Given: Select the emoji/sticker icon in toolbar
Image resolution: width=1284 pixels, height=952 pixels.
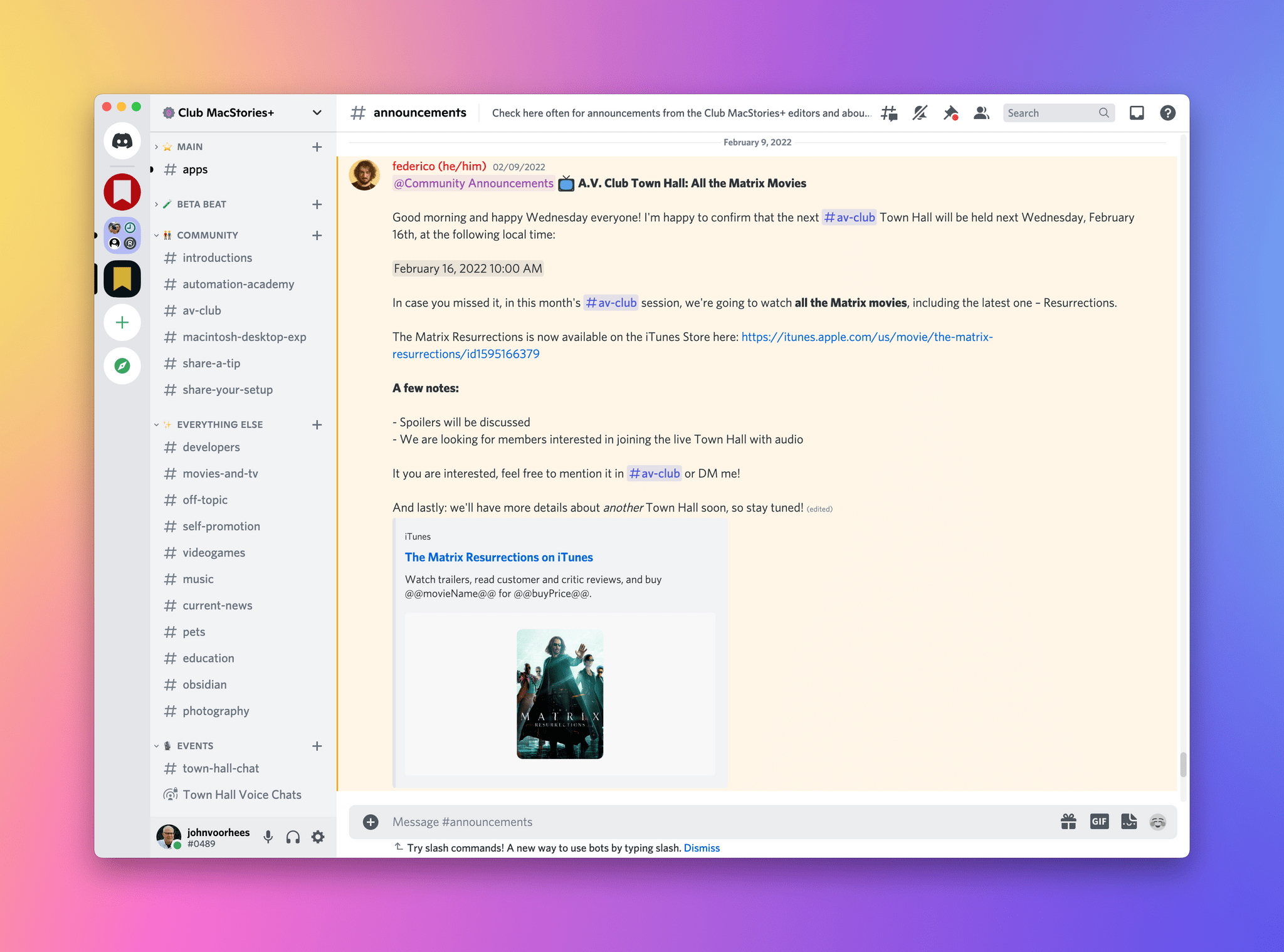Looking at the screenshot, I should pyautogui.click(x=1159, y=821).
